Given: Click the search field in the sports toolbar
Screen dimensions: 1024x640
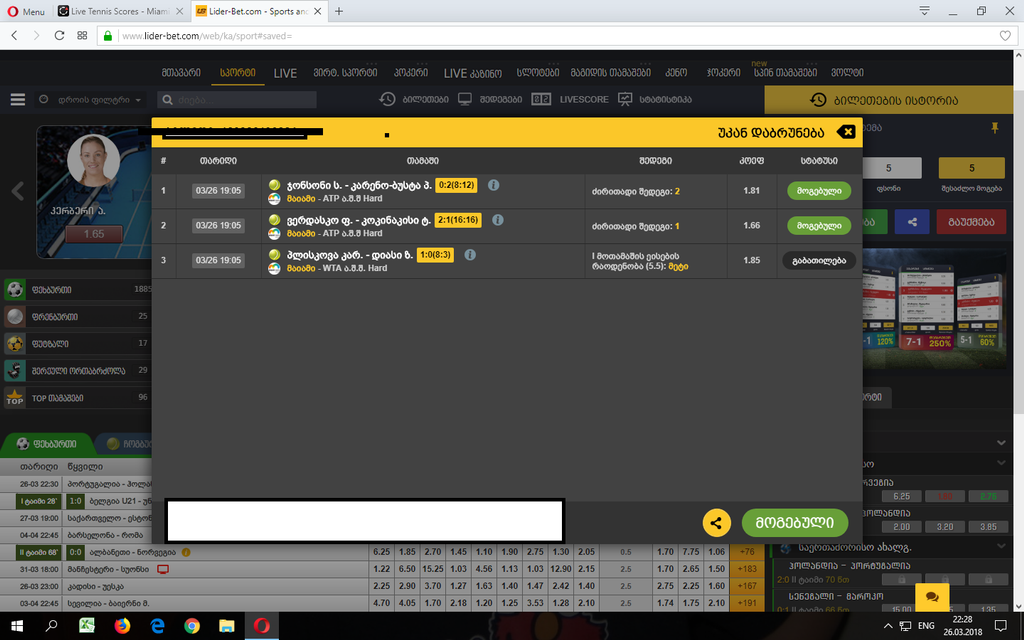Looking at the screenshot, I should pyautogui.click(x=237, y=100).
